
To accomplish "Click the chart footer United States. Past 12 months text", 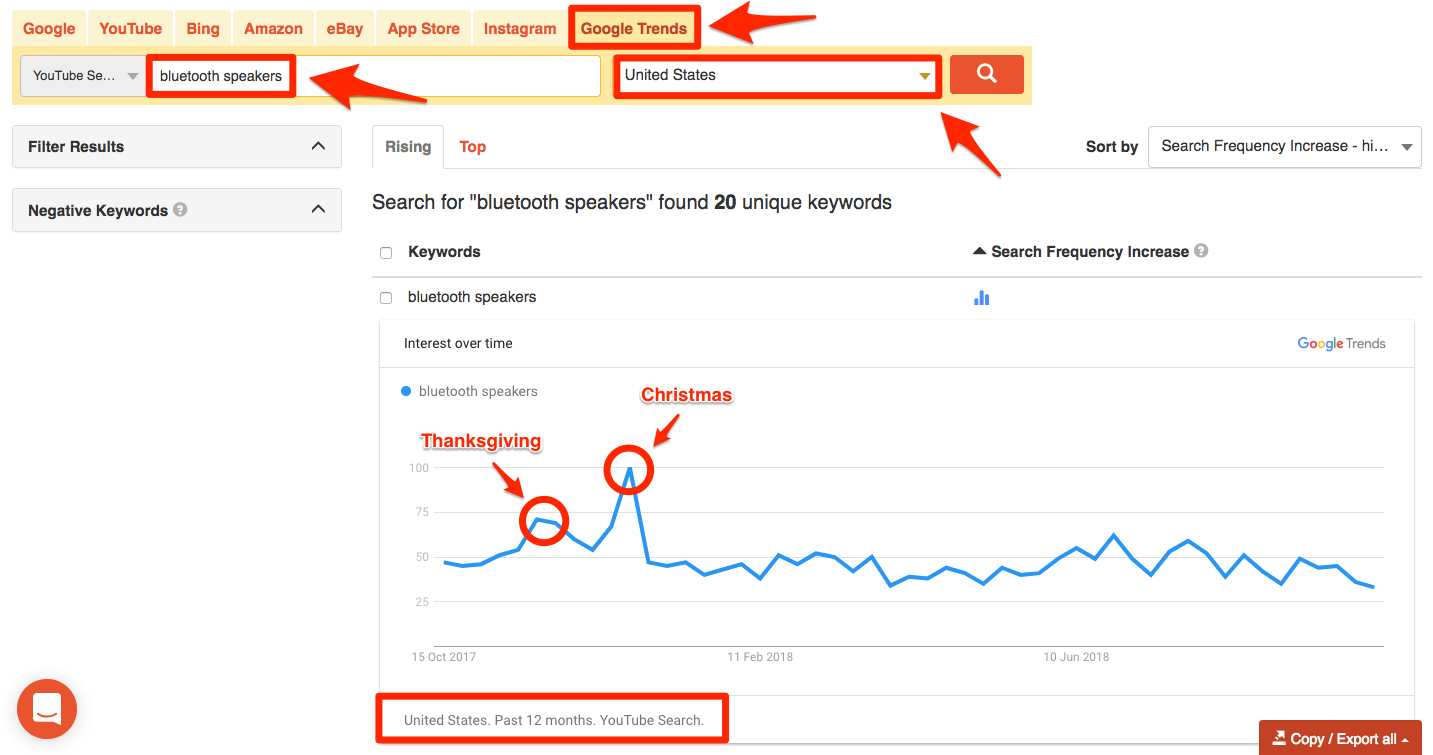I will [x=554, y=720].
